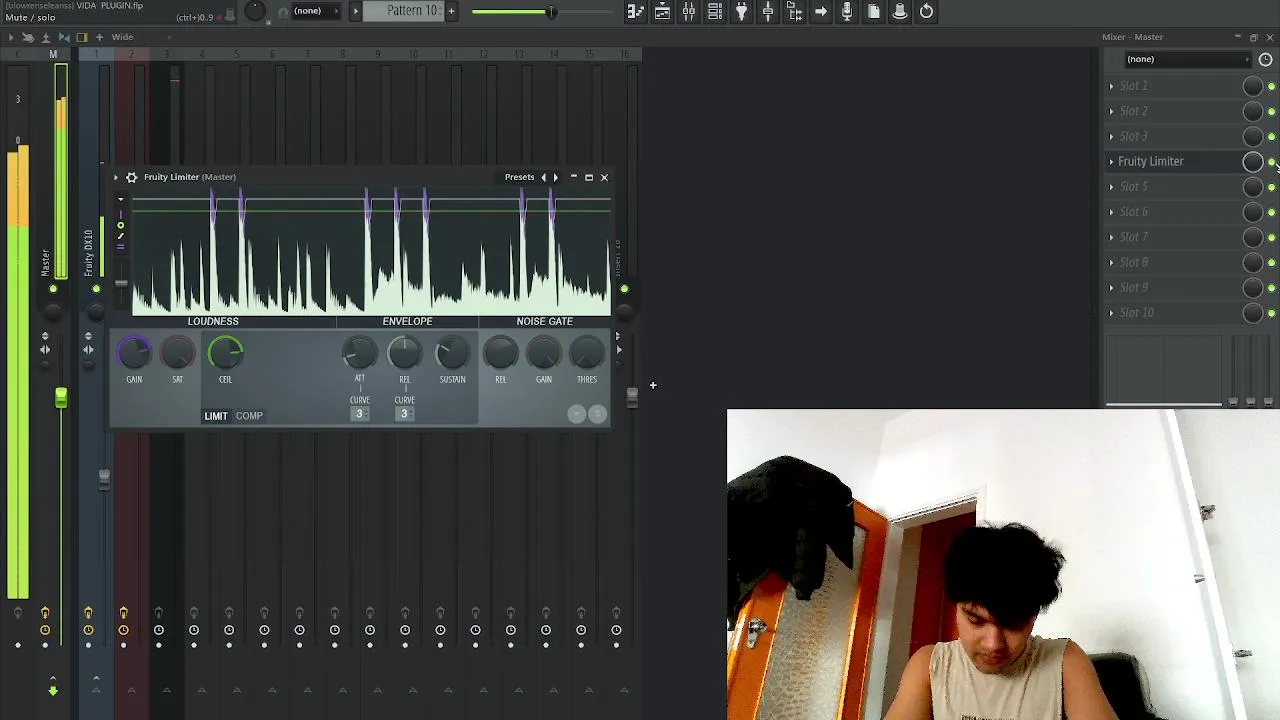Expand the Slot 1 menu arrow

coord(1111,86)
